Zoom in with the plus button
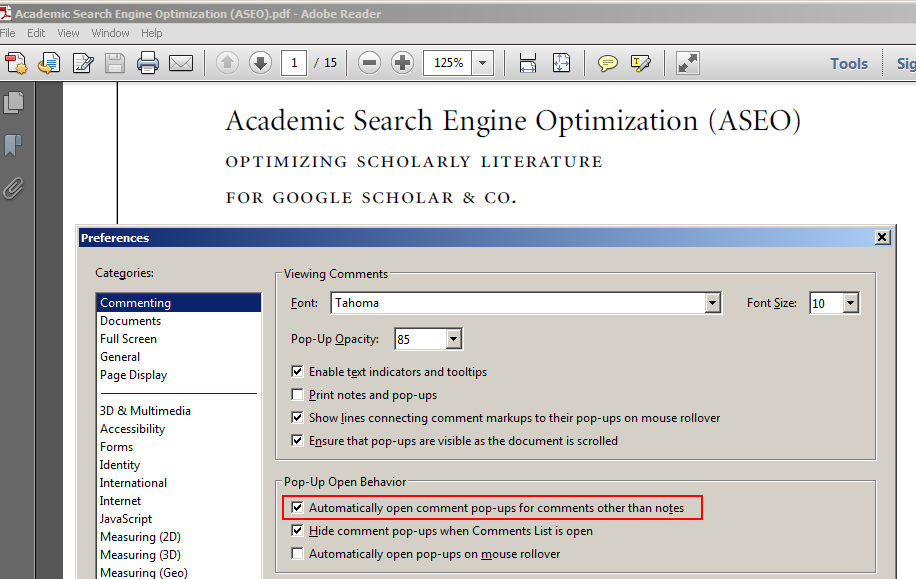Image resolution: width=916 pixels, height=579 pixels. pyautogui.click(x=402, y=63)
